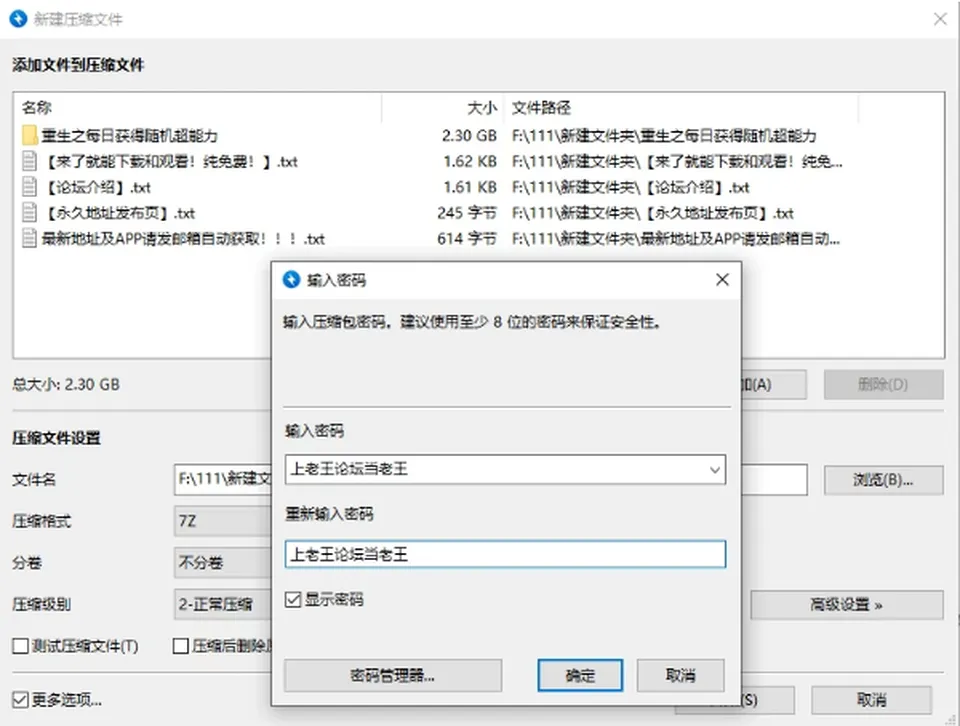This screenshot has height=726, width=960.
Task: Click the 245 字节 size cell
Action: click(x=467, y=213)
